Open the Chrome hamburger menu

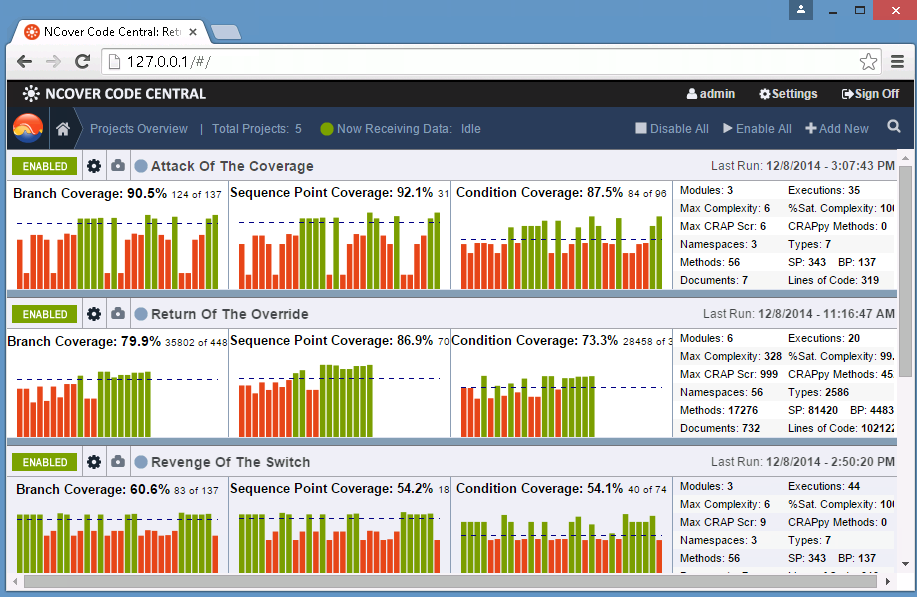(x=897, y=61)
